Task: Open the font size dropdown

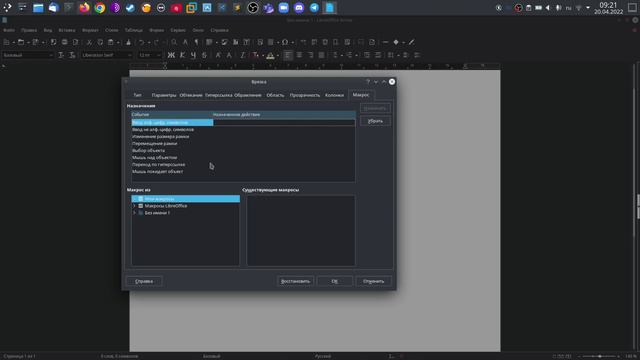Action: (x=159, y=55)
